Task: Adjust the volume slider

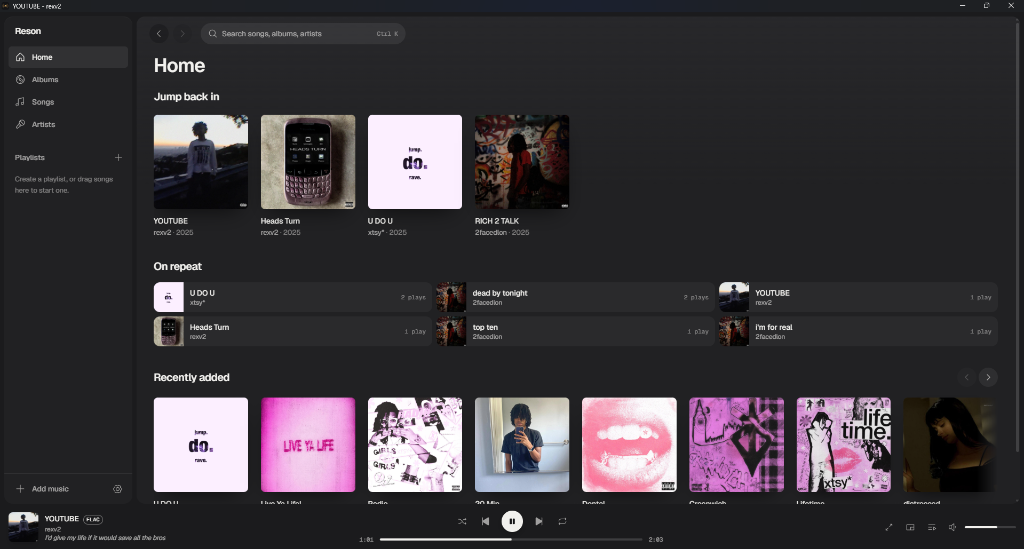Action: click(990, 527)
